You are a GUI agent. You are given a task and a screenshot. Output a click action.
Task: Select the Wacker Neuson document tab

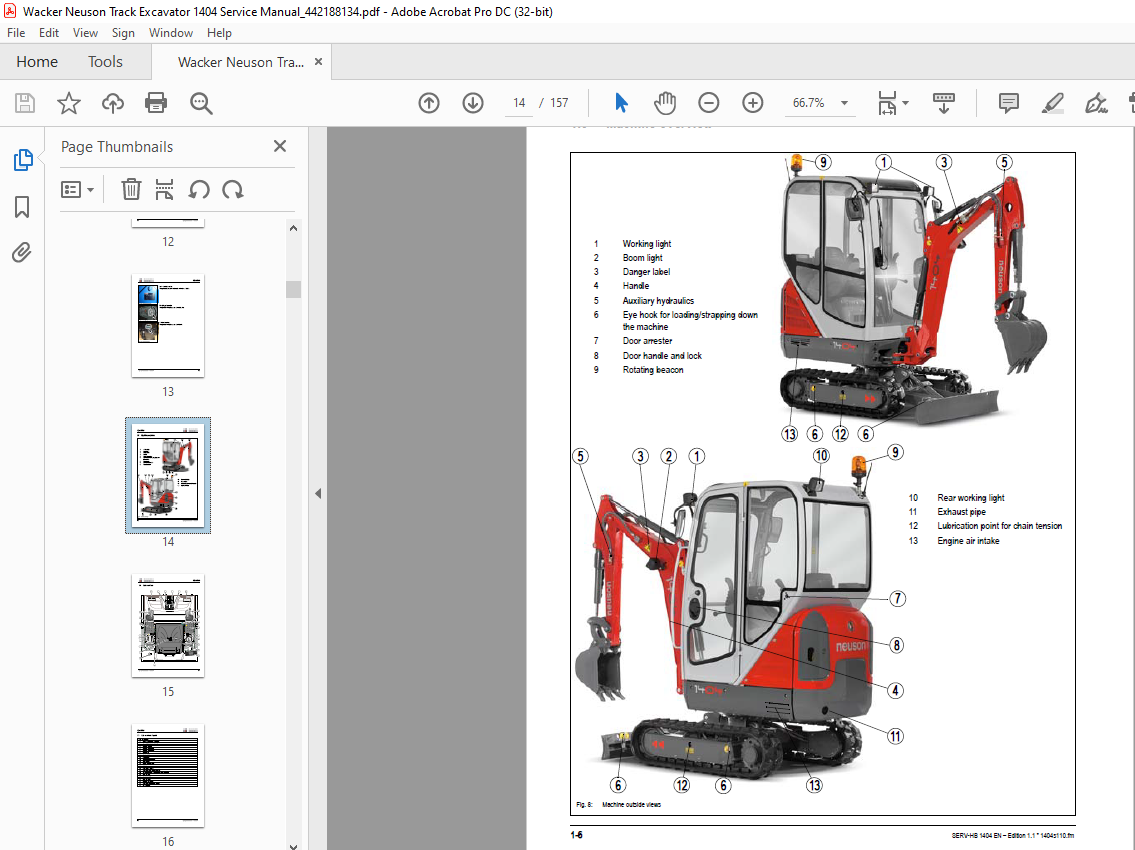pos(240,62)
